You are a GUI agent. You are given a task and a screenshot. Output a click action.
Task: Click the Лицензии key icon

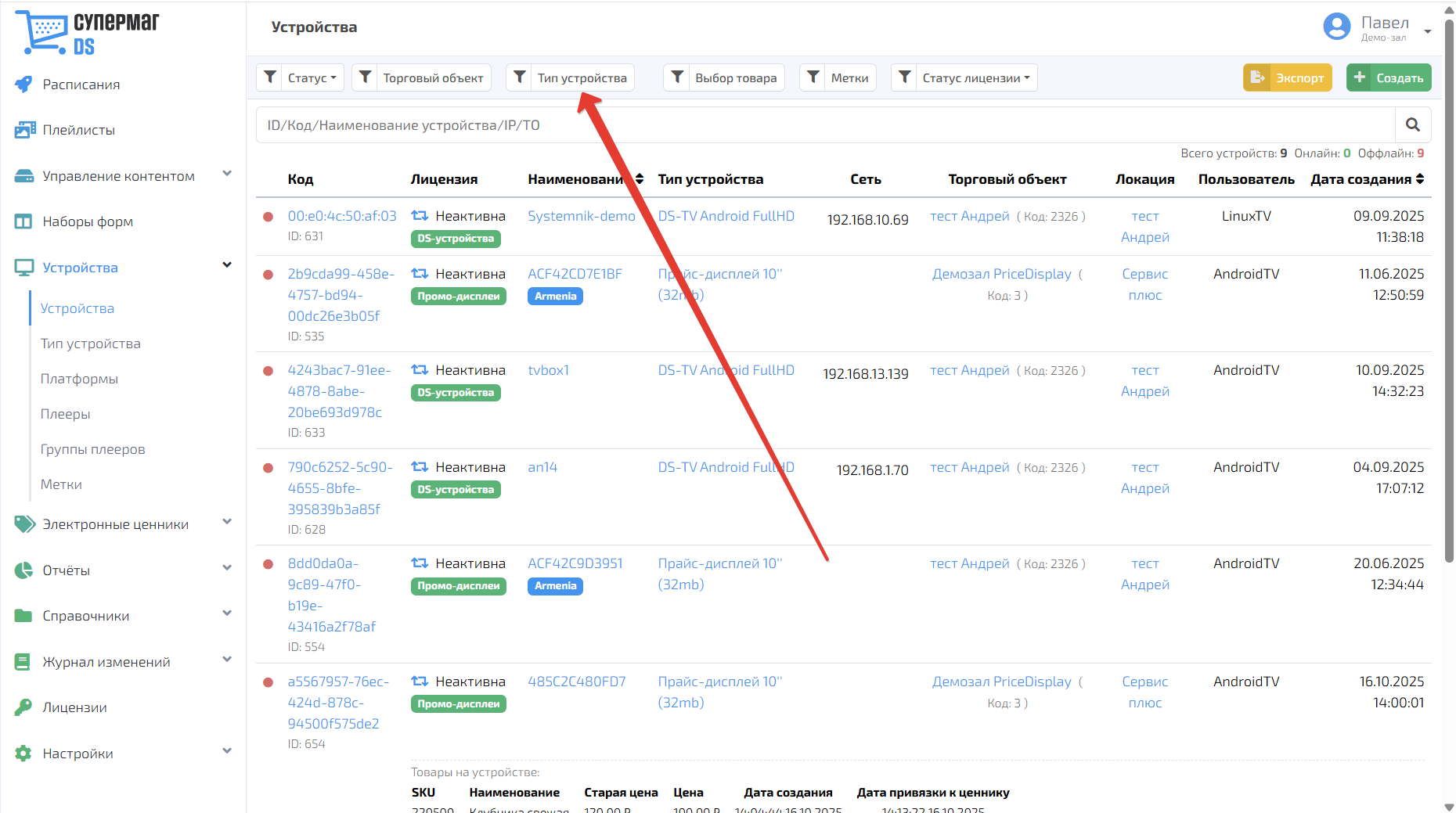23,707
